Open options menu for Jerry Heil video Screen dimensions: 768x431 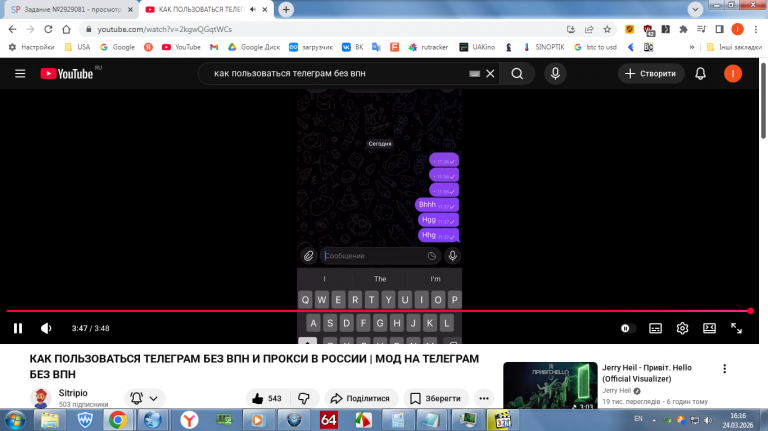[724, 369]
